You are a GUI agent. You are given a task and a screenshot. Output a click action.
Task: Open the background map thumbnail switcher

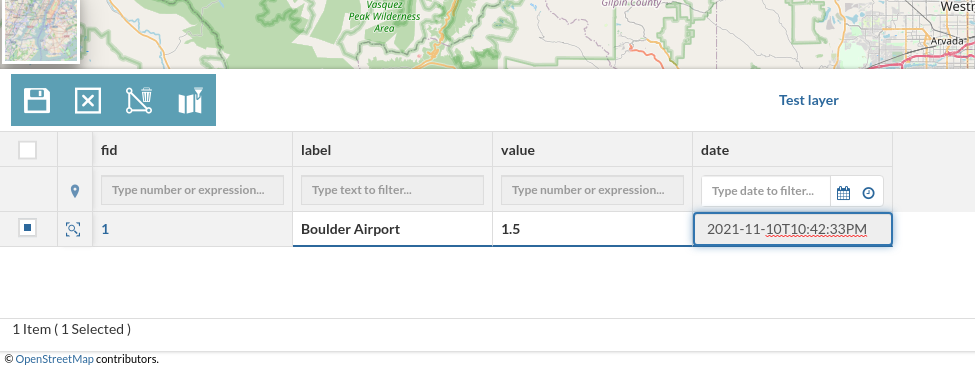pos(40,30)
